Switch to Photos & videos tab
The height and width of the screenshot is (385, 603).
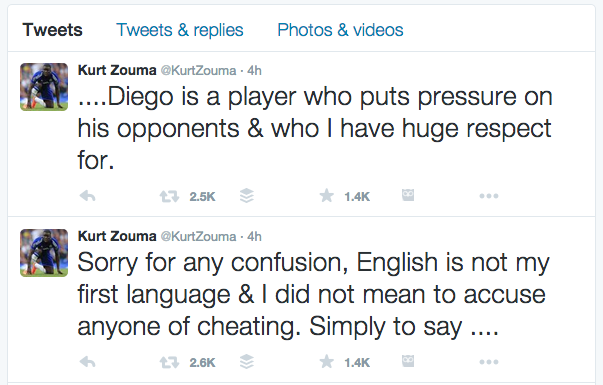click(340, 30)
